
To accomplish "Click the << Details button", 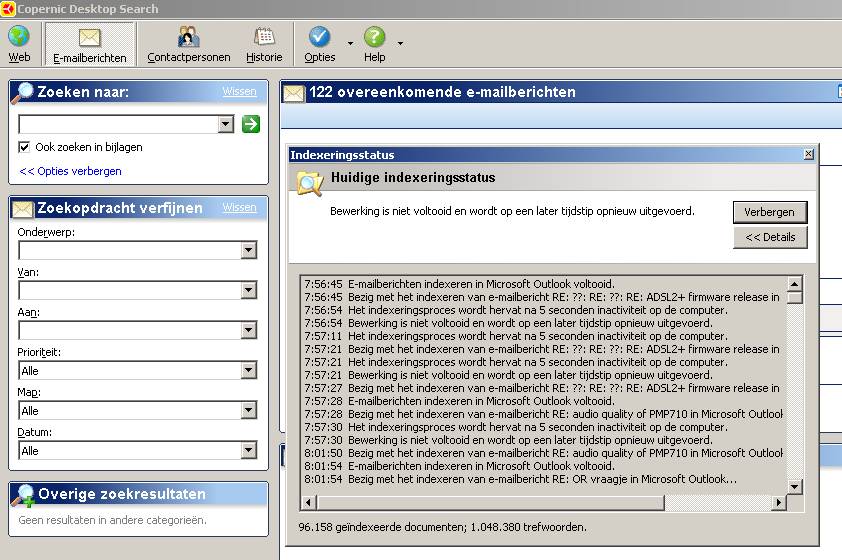I will 770,237.
